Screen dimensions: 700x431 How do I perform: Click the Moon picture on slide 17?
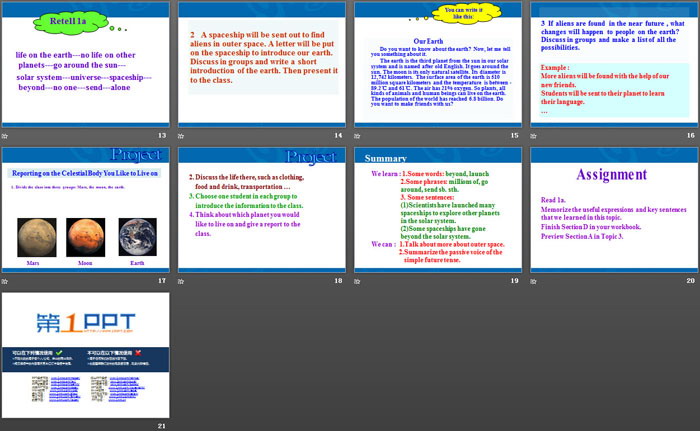point(85,237)
